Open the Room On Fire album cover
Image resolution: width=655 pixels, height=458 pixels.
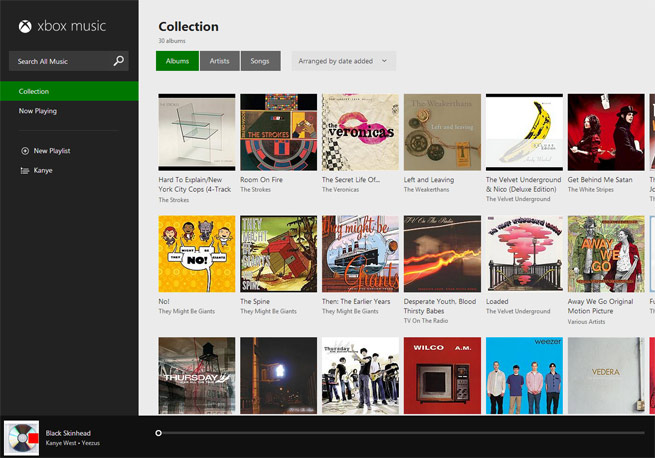click(279, 132)
